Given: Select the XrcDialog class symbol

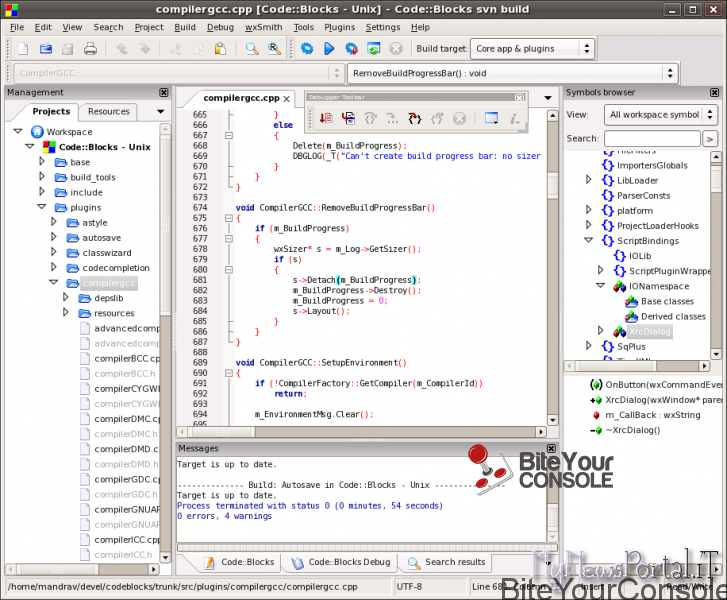Looking at the screenshot, I should 650,332.
